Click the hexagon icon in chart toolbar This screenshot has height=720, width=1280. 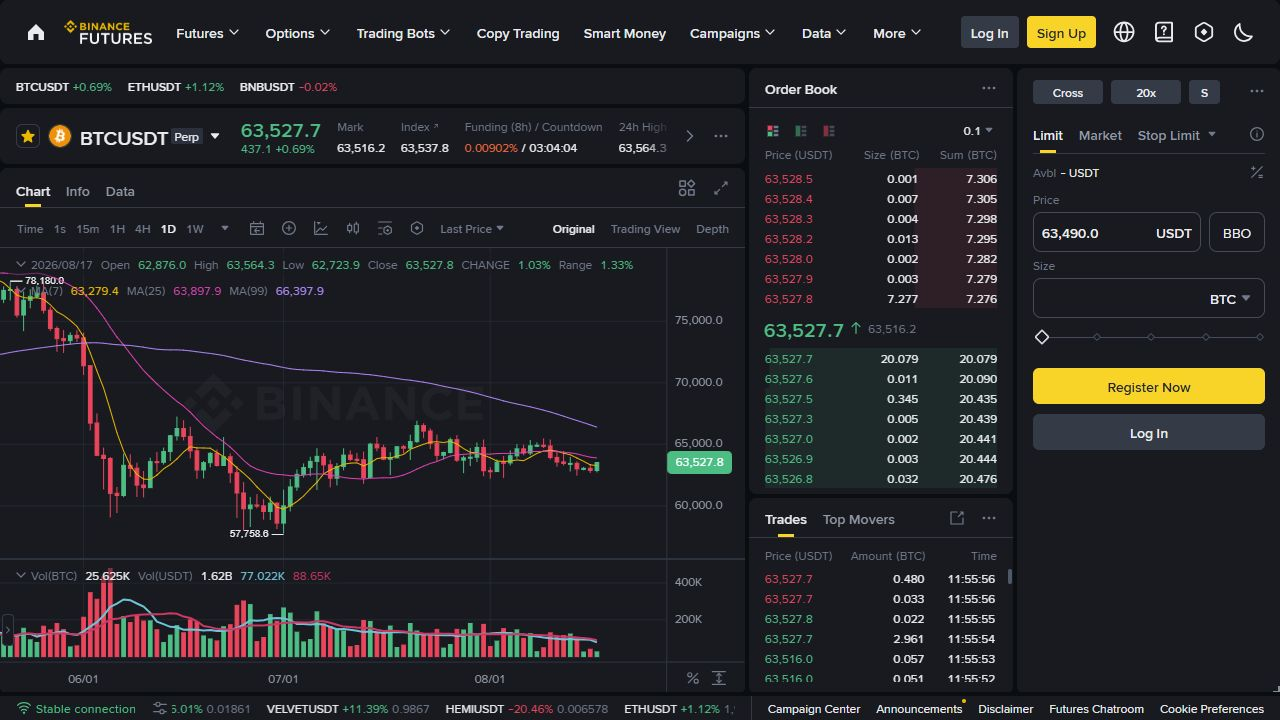(x=417, y=229)
